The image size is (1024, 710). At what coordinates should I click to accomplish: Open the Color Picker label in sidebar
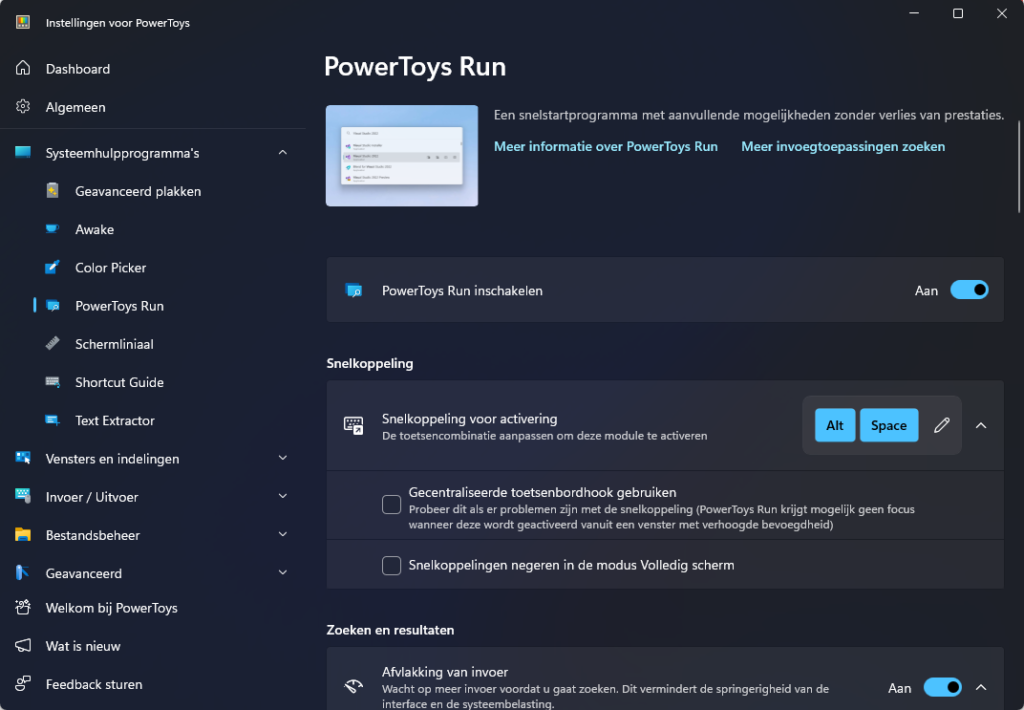click(110, 268)
